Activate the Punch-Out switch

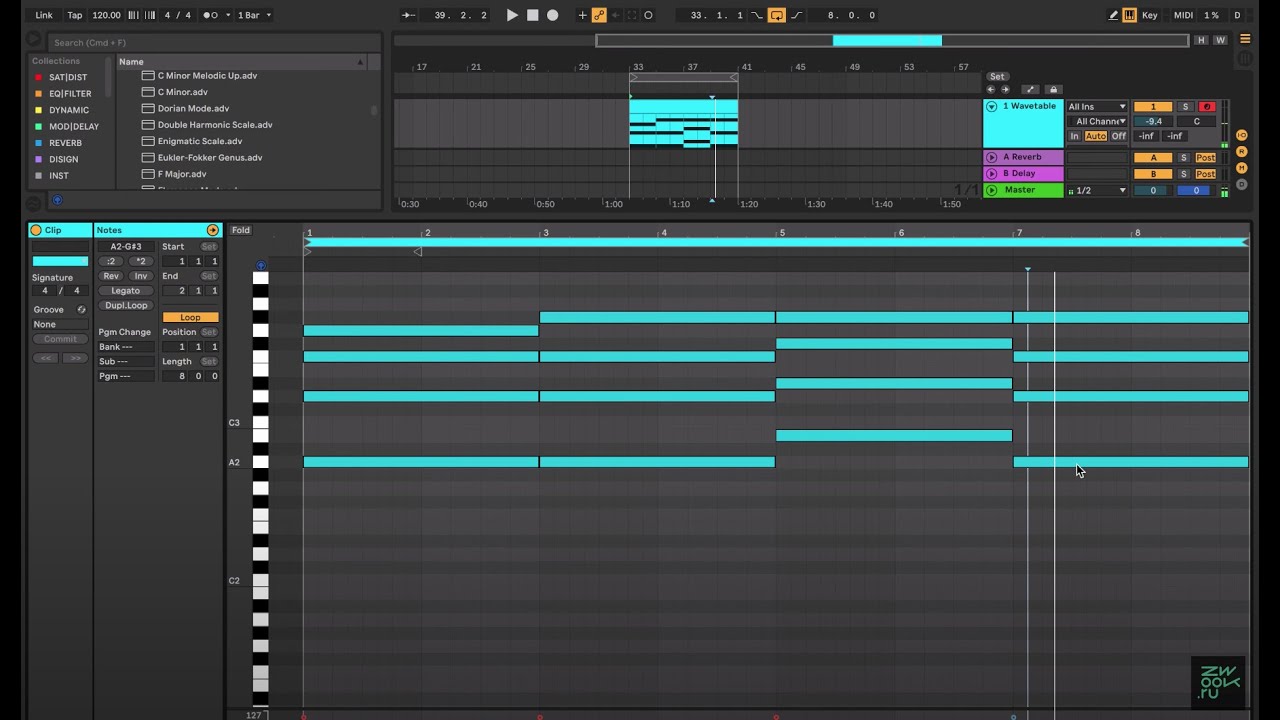(x=797, y=15)
